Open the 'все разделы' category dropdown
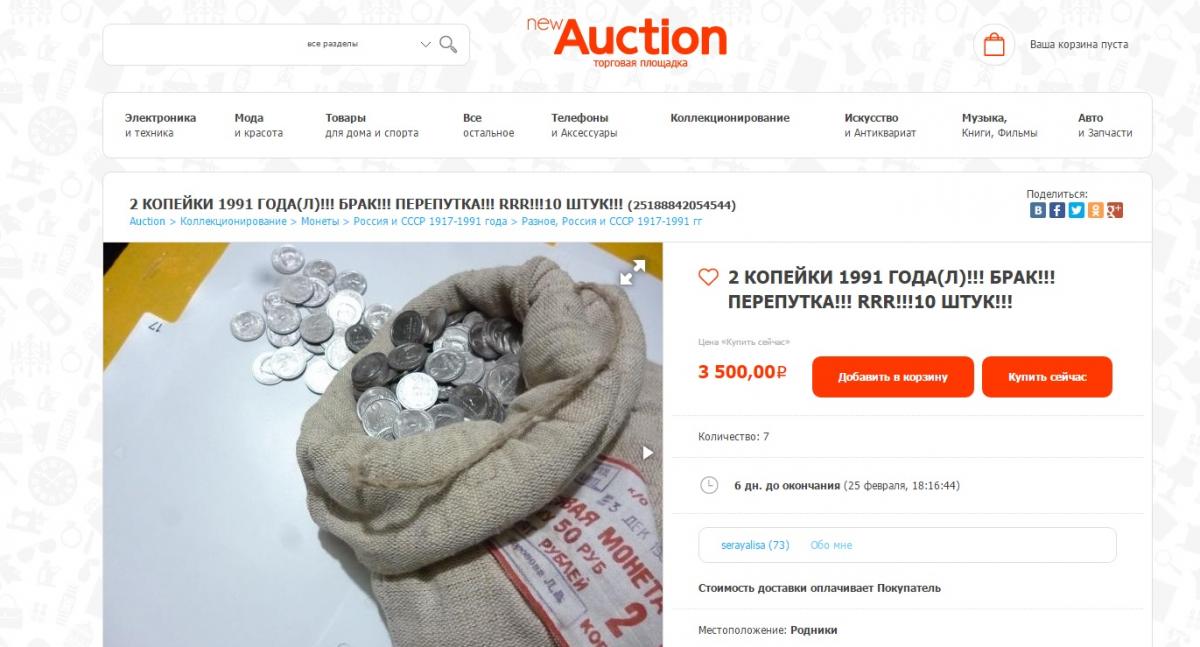The height and width of the screenshot is (647, 1200). pos(368,44)
